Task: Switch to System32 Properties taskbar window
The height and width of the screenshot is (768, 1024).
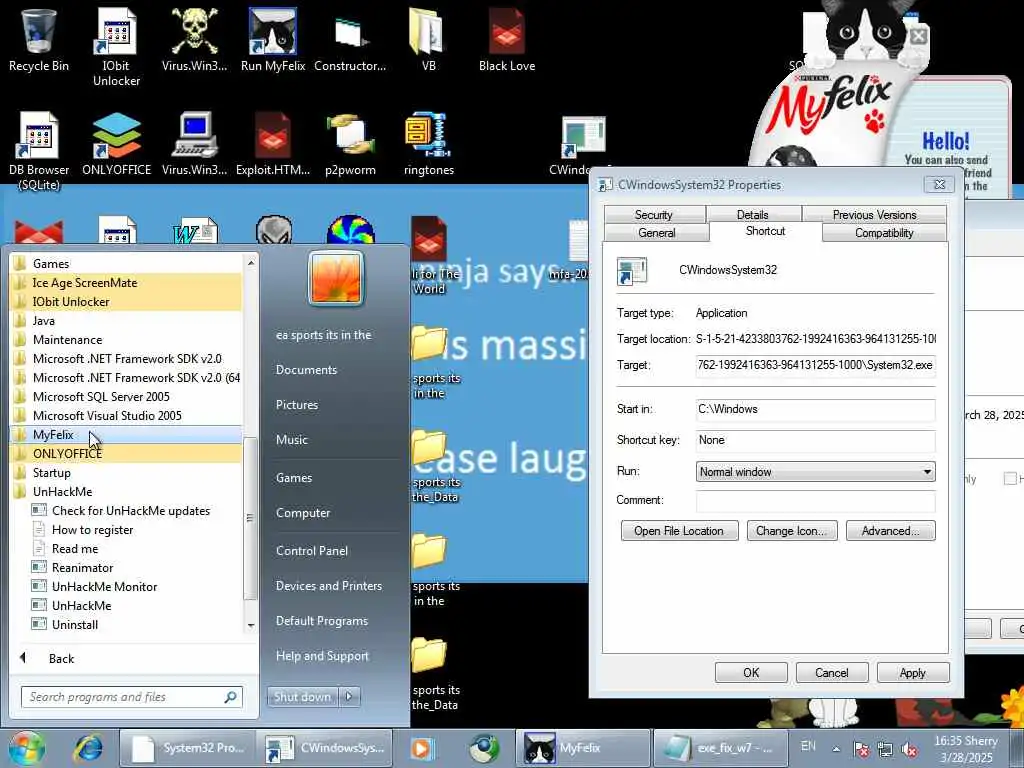Action: [x=188, y=748]
